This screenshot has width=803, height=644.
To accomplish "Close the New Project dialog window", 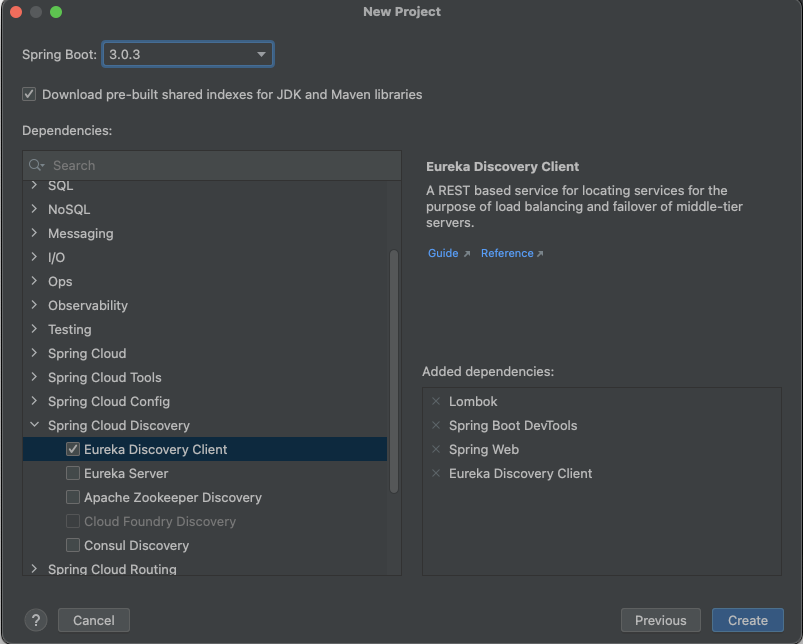I will coord(16,12).
